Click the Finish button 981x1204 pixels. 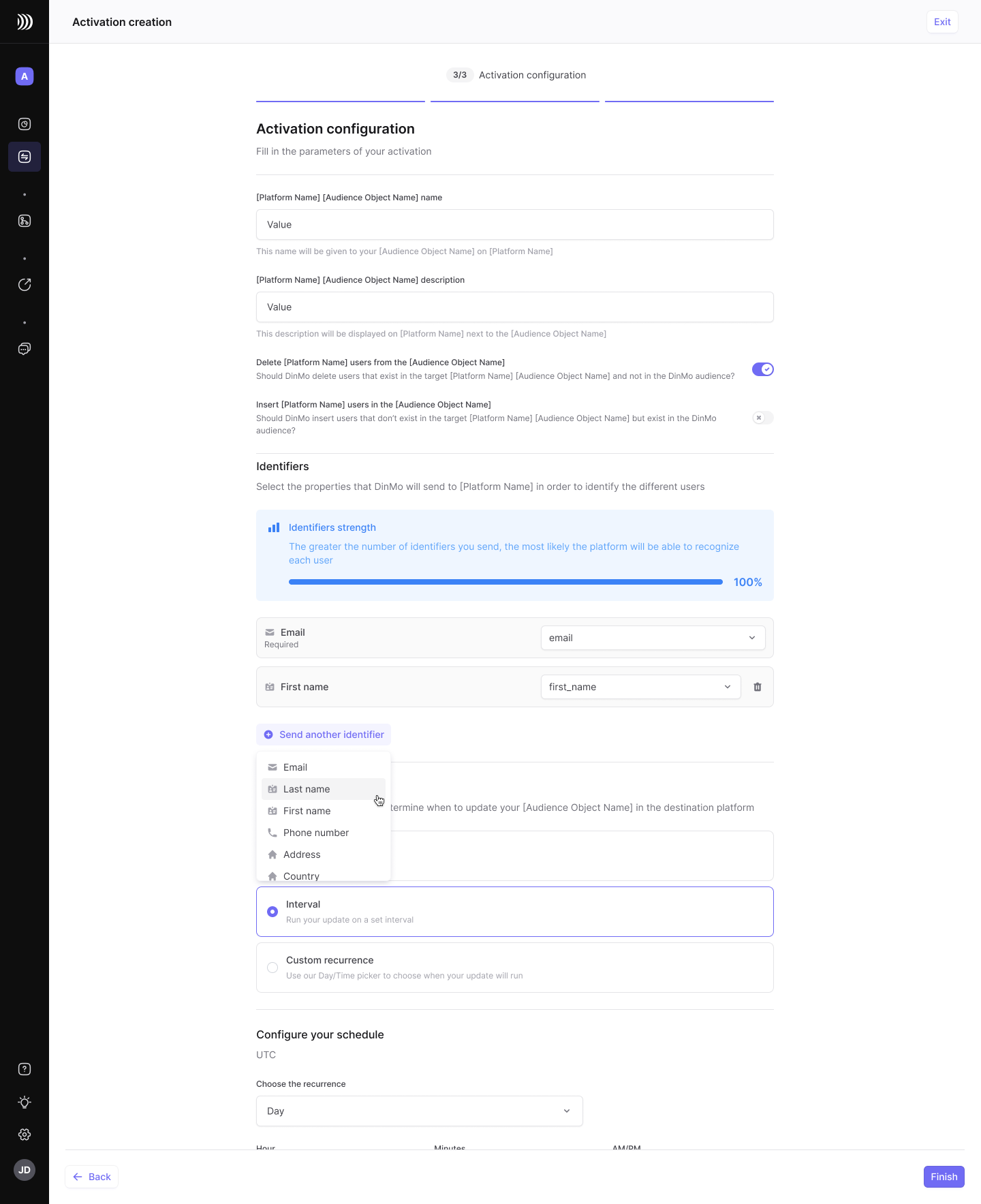tap(944, 1177)
